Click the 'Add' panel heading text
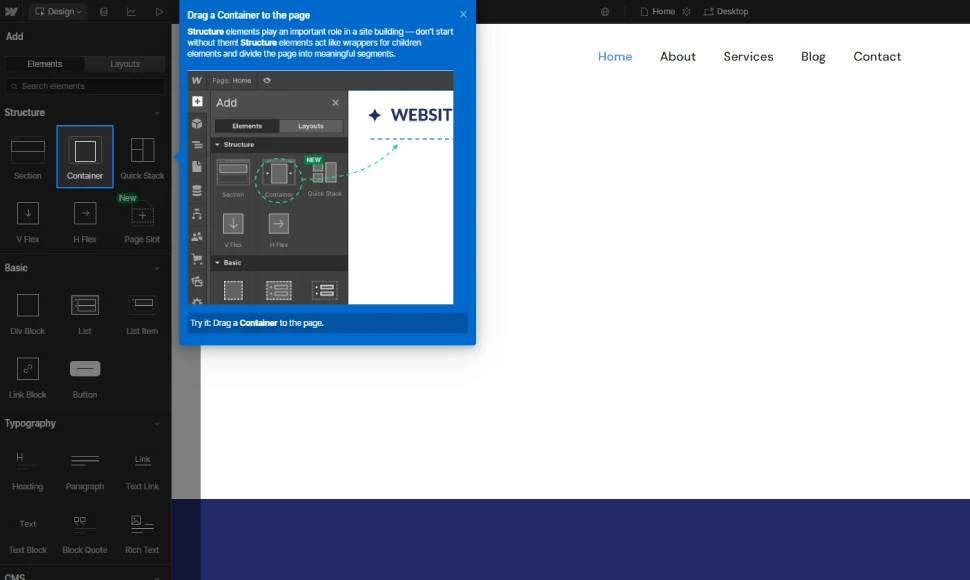The width and height of the screenshot is (970, 580). 14,36
